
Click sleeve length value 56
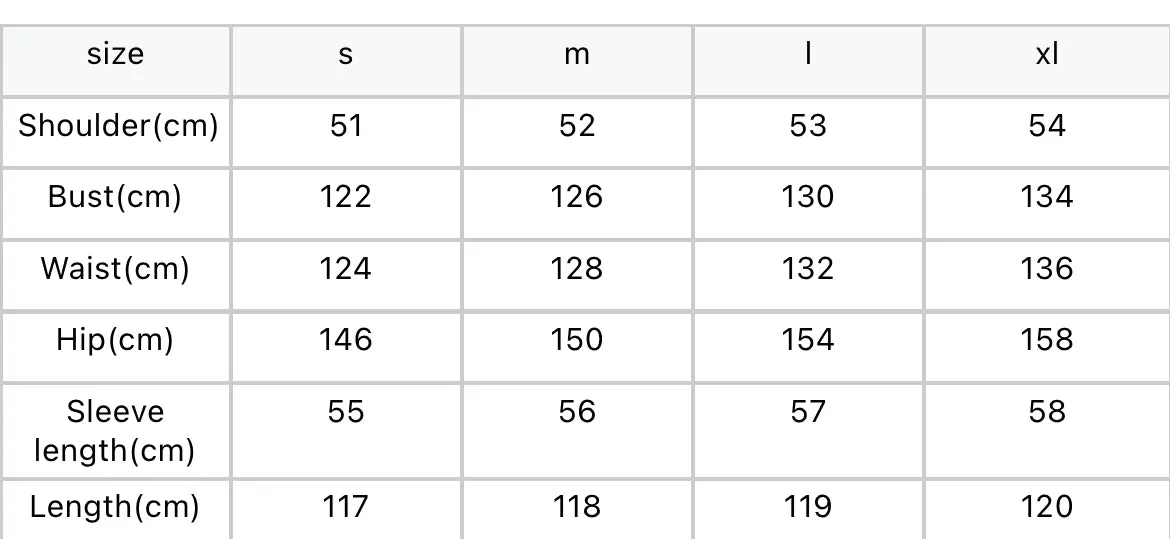tap(577, 411)
